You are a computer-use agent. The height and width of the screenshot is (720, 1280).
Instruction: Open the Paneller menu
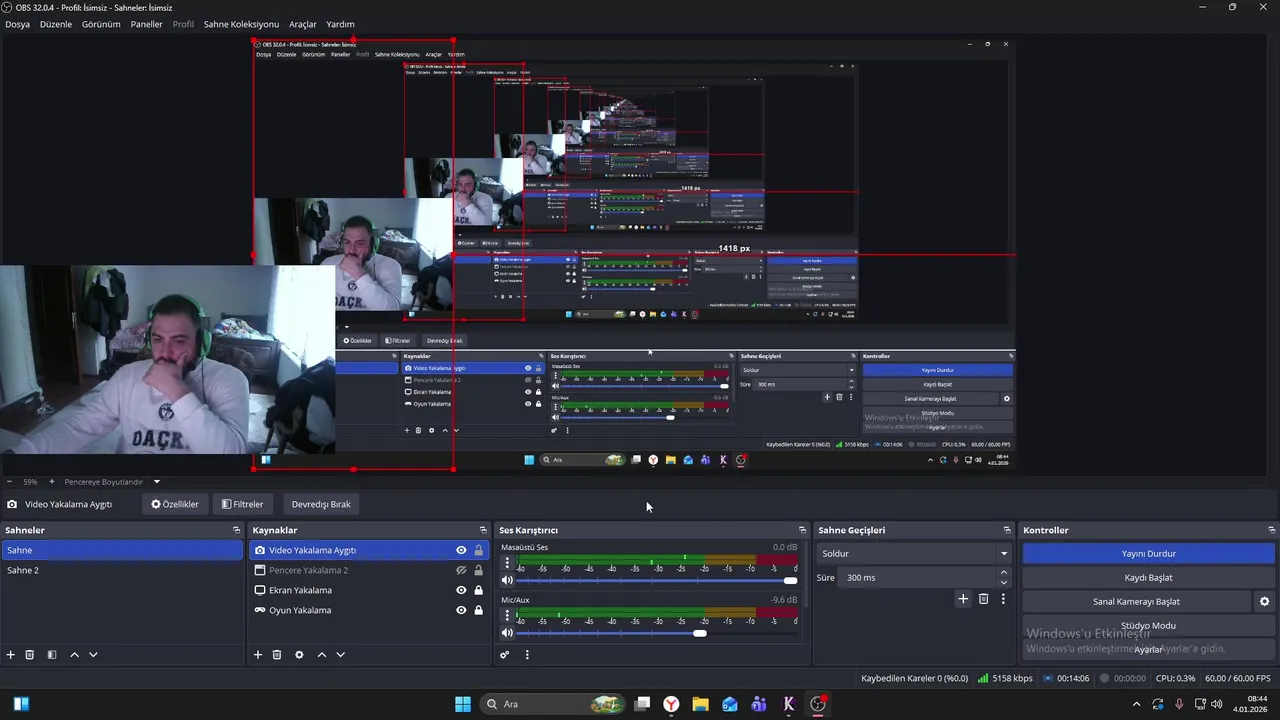point(146,24)
